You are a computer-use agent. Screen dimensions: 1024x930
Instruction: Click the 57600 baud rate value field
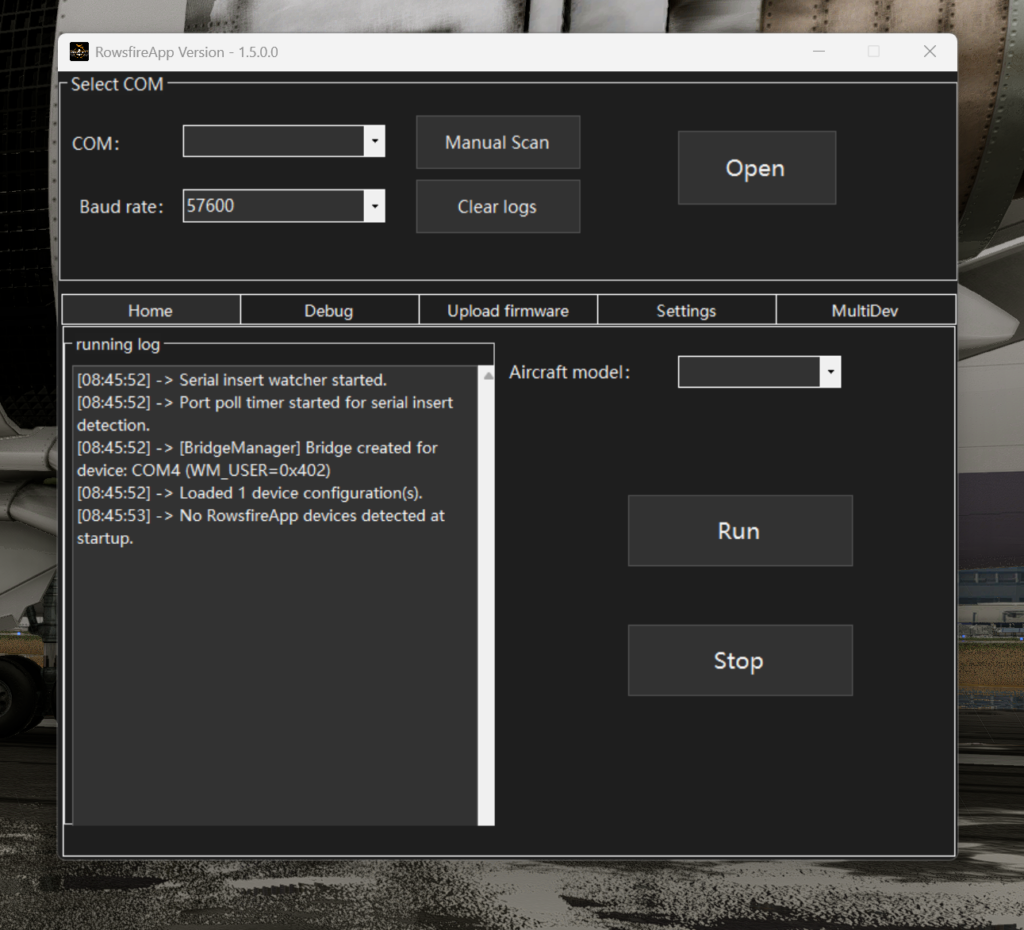tap(273, 206)
